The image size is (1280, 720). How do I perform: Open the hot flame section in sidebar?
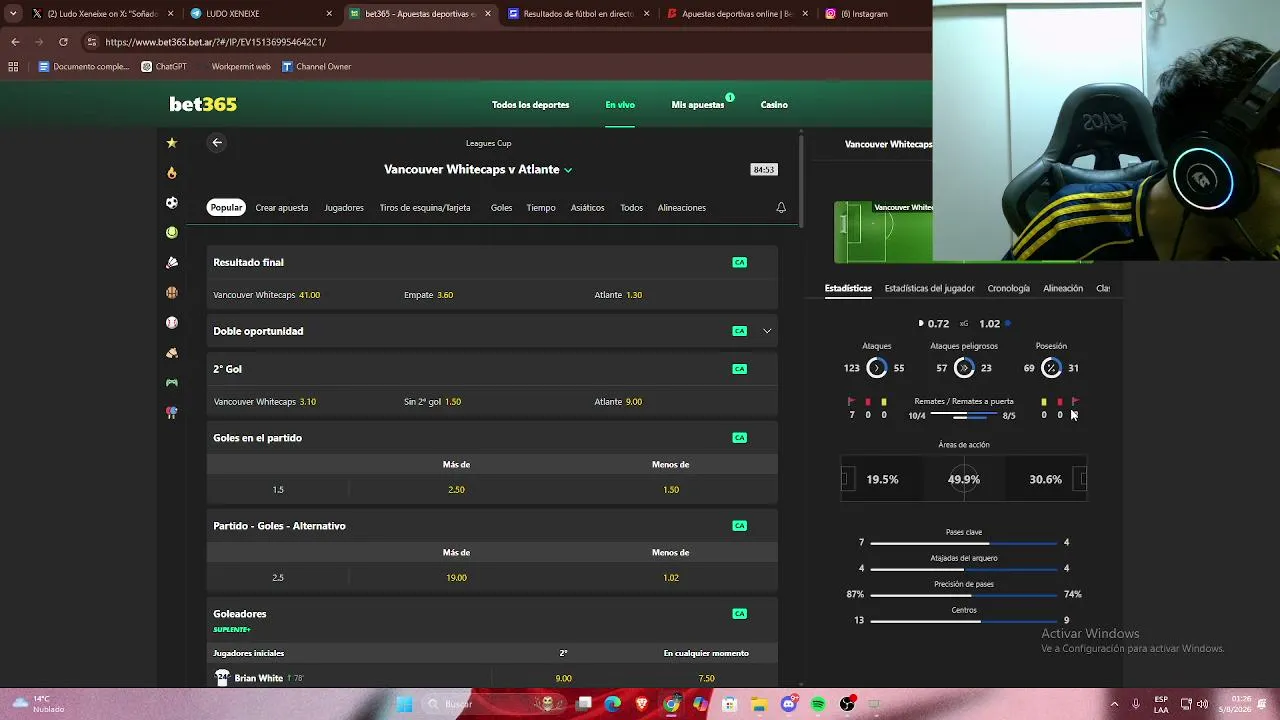pos(172,173)
